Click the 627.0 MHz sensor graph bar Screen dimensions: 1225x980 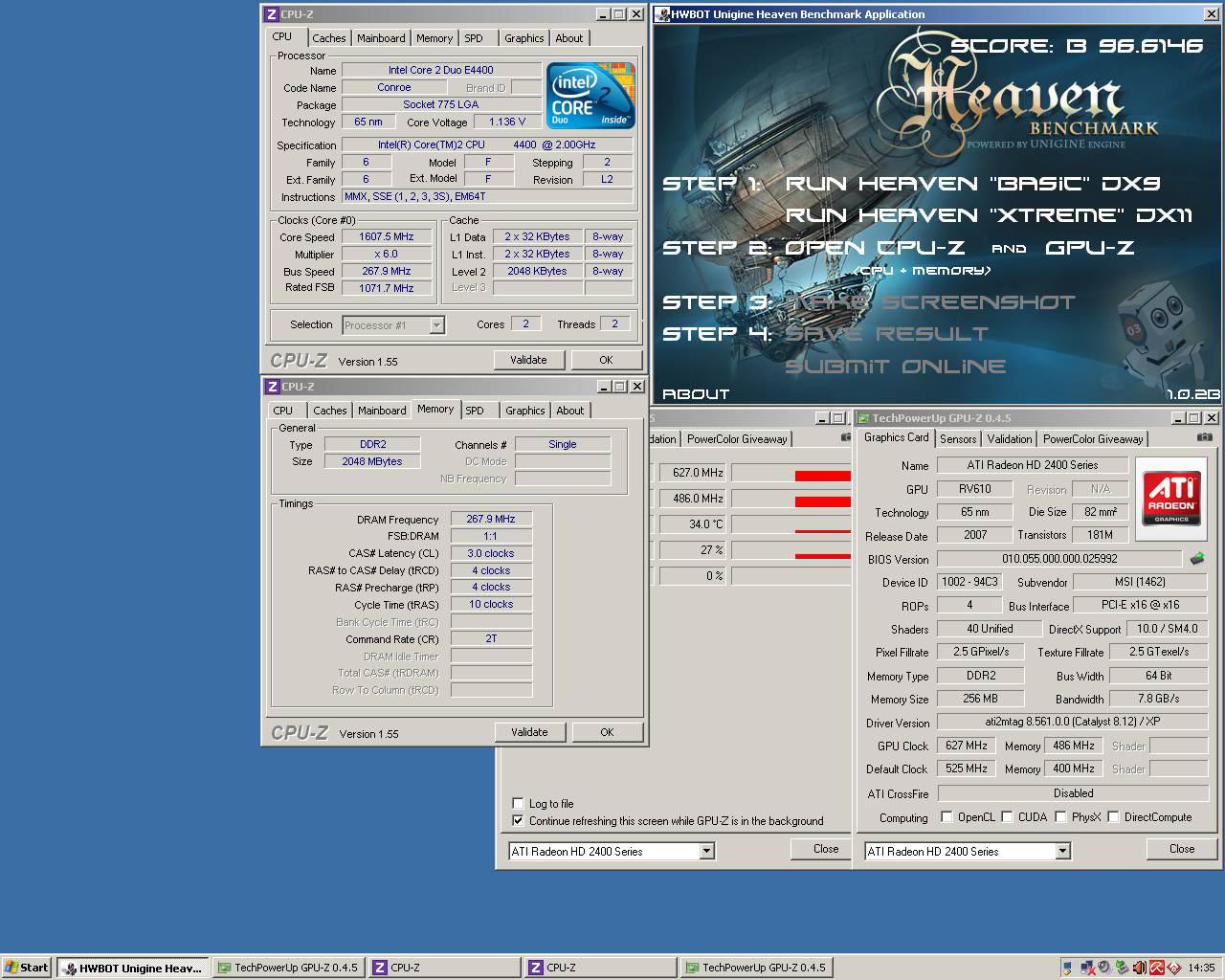click(x=791, y=473)
